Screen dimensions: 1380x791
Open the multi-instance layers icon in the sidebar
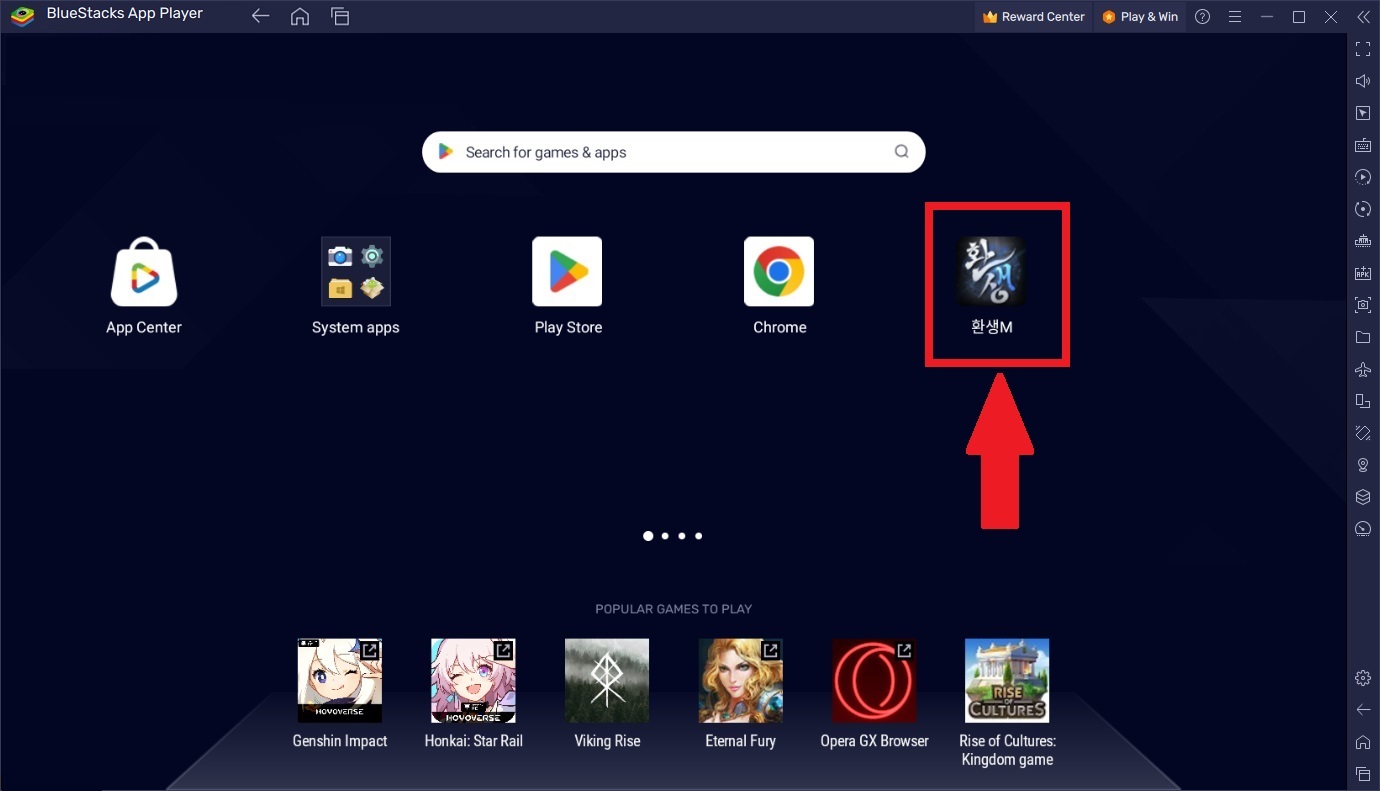point(1363,497)
